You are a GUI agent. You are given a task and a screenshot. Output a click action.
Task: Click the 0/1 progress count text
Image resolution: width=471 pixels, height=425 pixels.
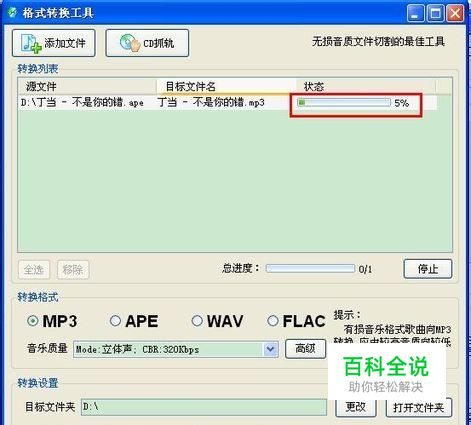pyautogui.click(x=365, y=269)
